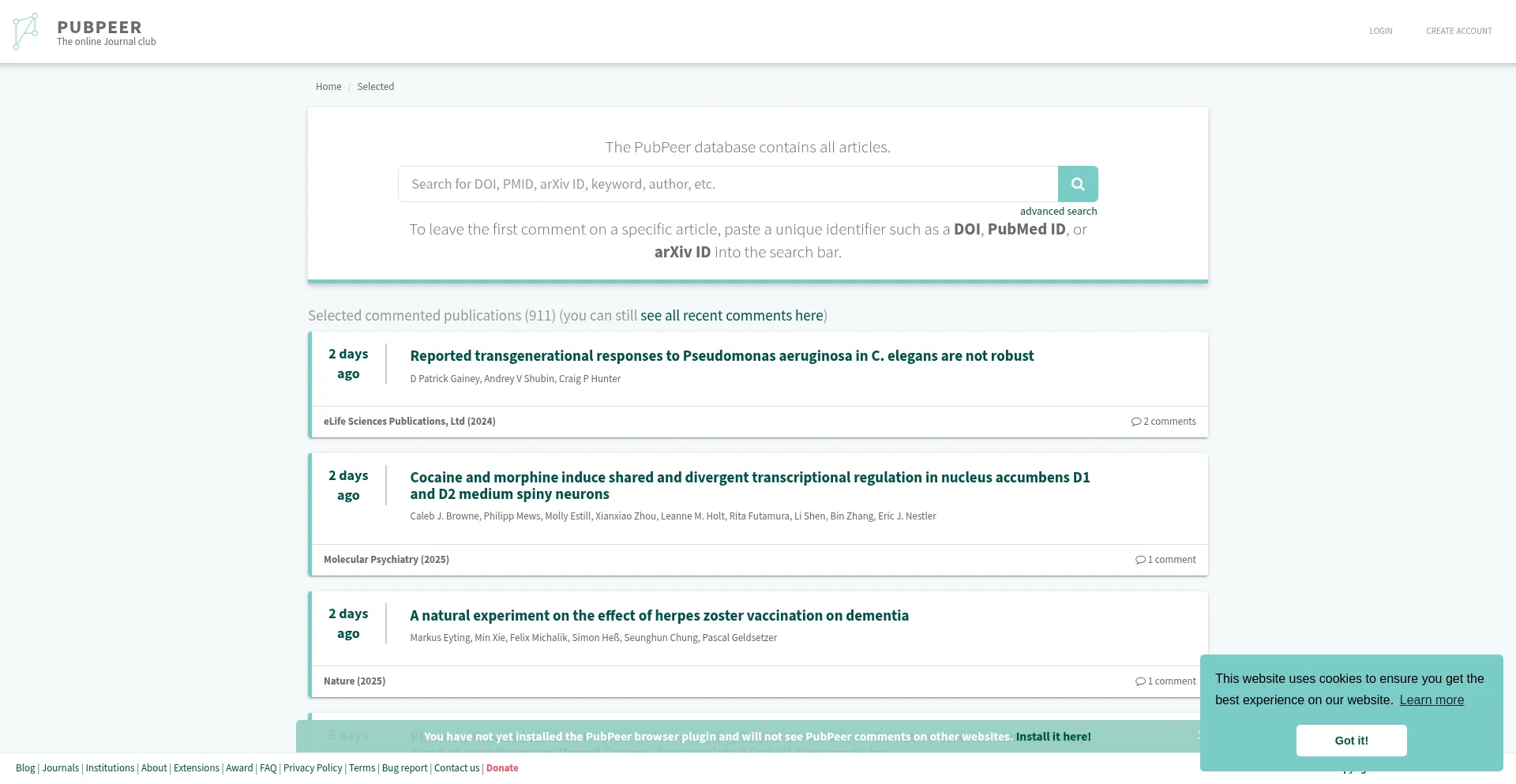Image resolution: width=1516 pixels, height=784 pixels.
Task: Click the Donate link in the footer
Action: (x=502, y=767)
